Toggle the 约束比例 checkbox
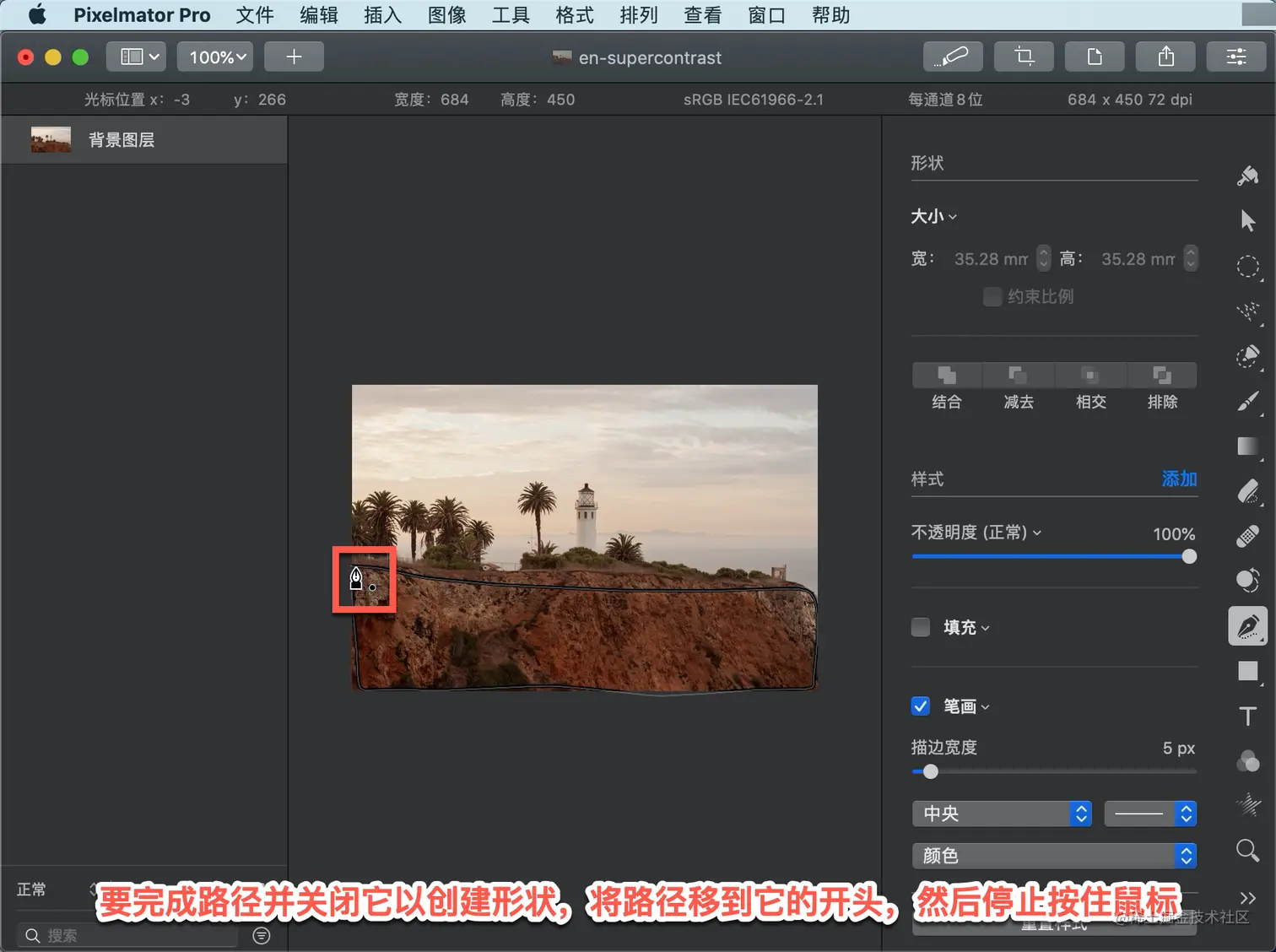This screenshot has width=1276, height=952. [992, 297]
